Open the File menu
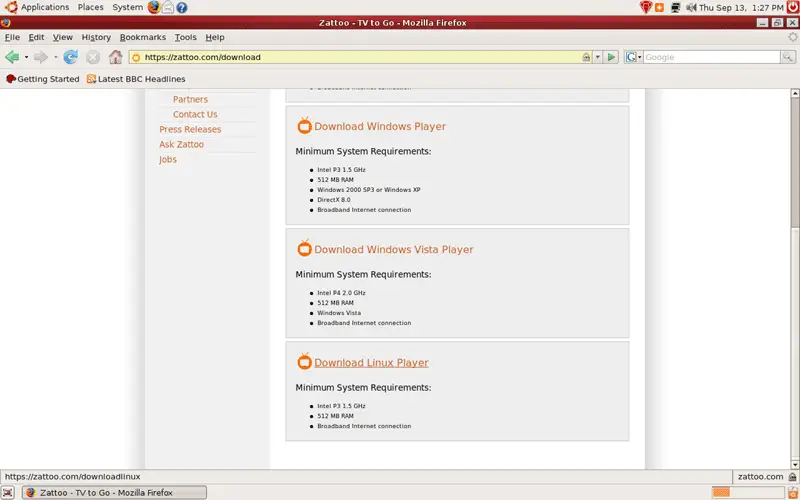This screenshot has width=800, height=500. 12,37
